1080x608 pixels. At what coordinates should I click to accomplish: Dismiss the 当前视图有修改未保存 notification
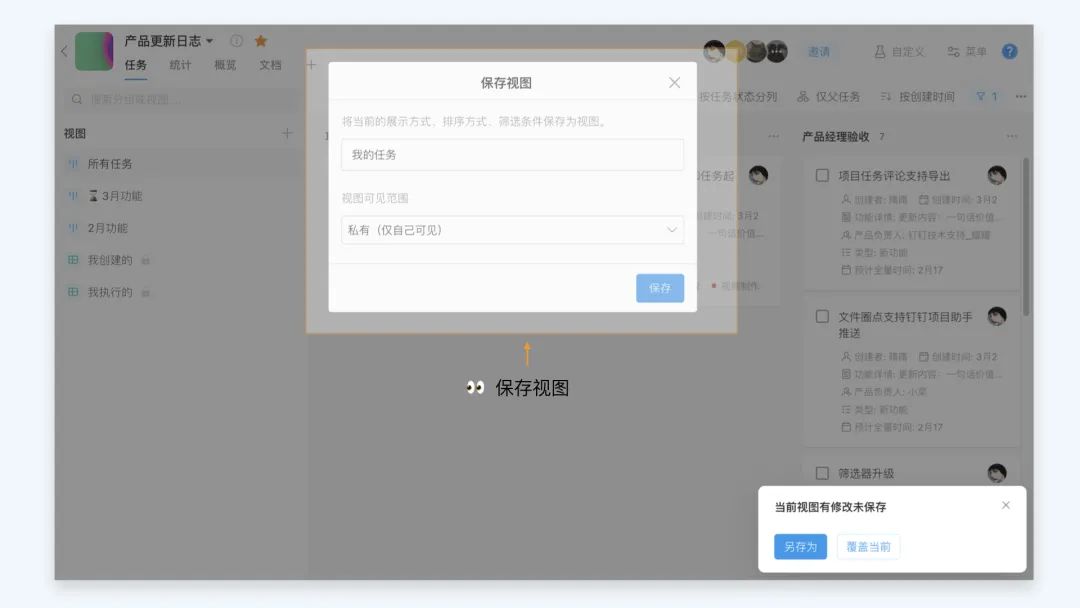coord(1006,505)
